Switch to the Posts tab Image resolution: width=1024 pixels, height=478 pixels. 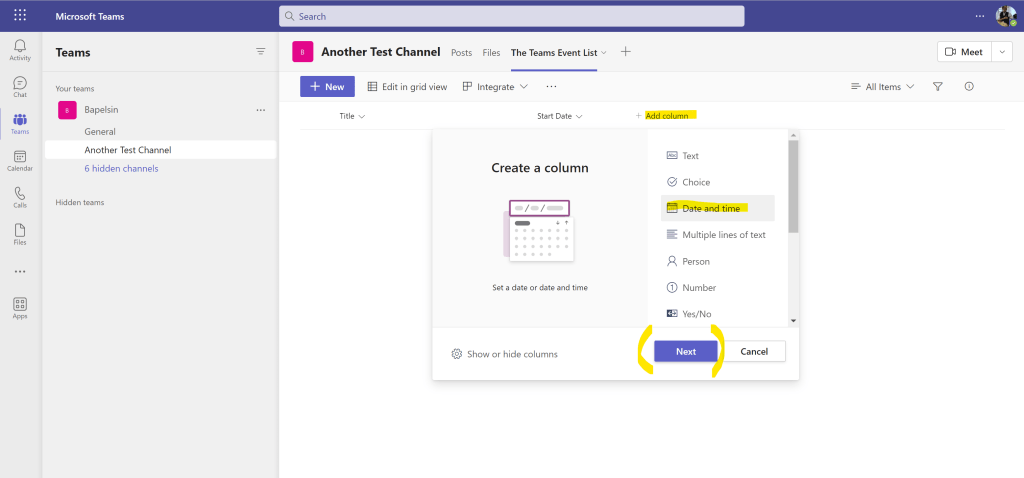461,52
